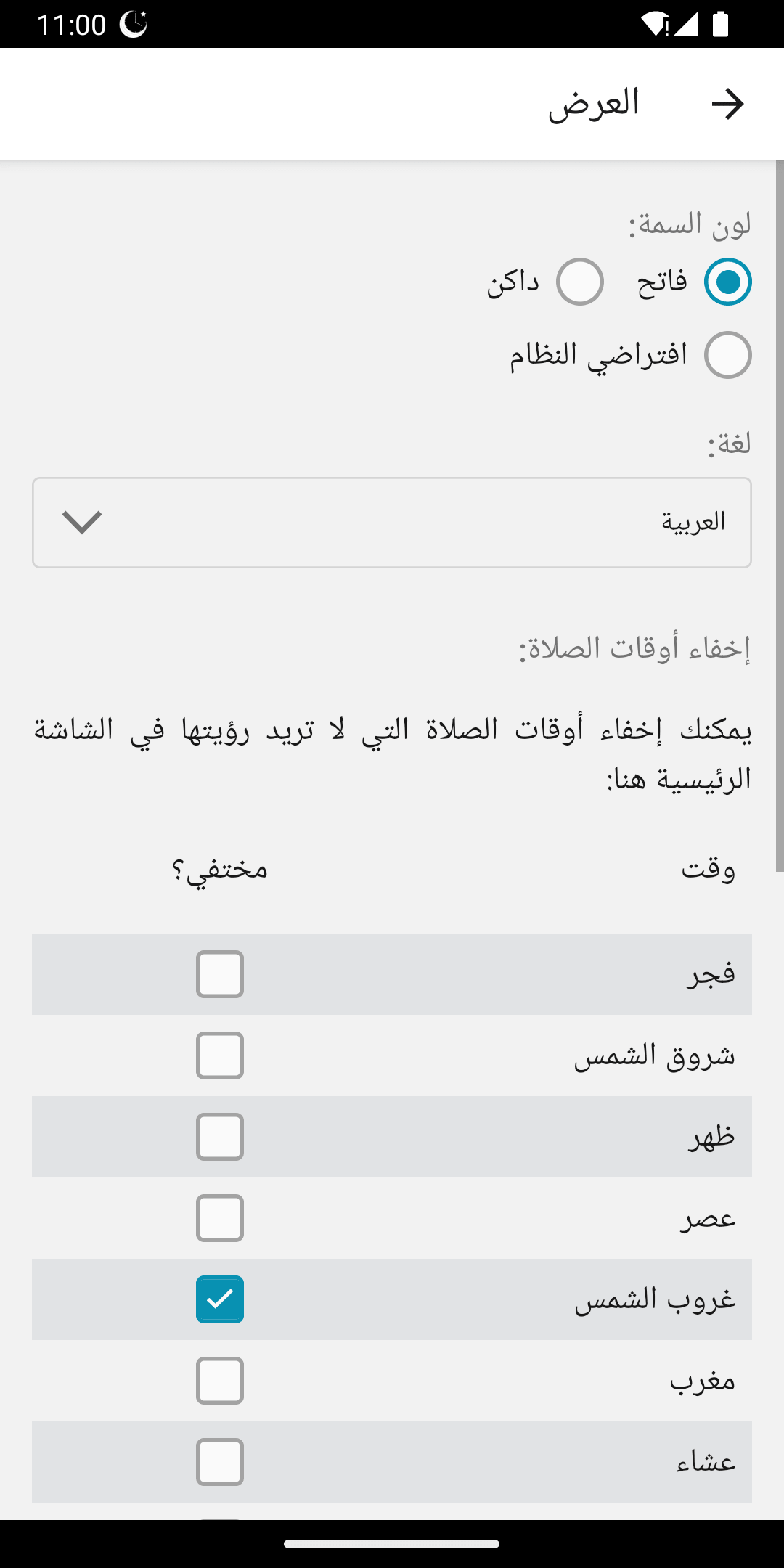
Task: Select the داكن (dark) theme radio
Action: tap(580, 282)
